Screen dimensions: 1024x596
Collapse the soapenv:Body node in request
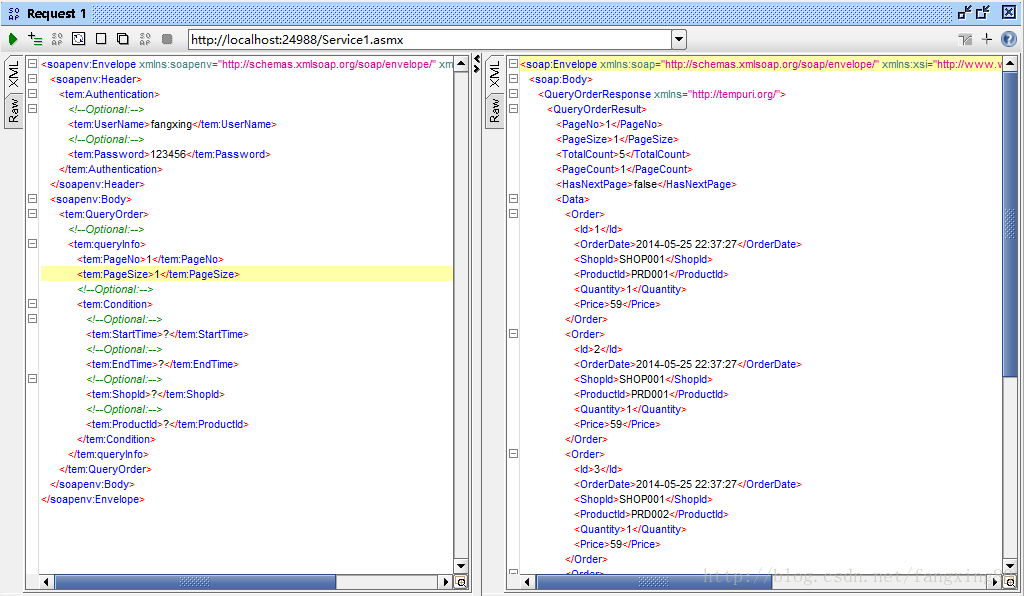(x=32, y=198)
